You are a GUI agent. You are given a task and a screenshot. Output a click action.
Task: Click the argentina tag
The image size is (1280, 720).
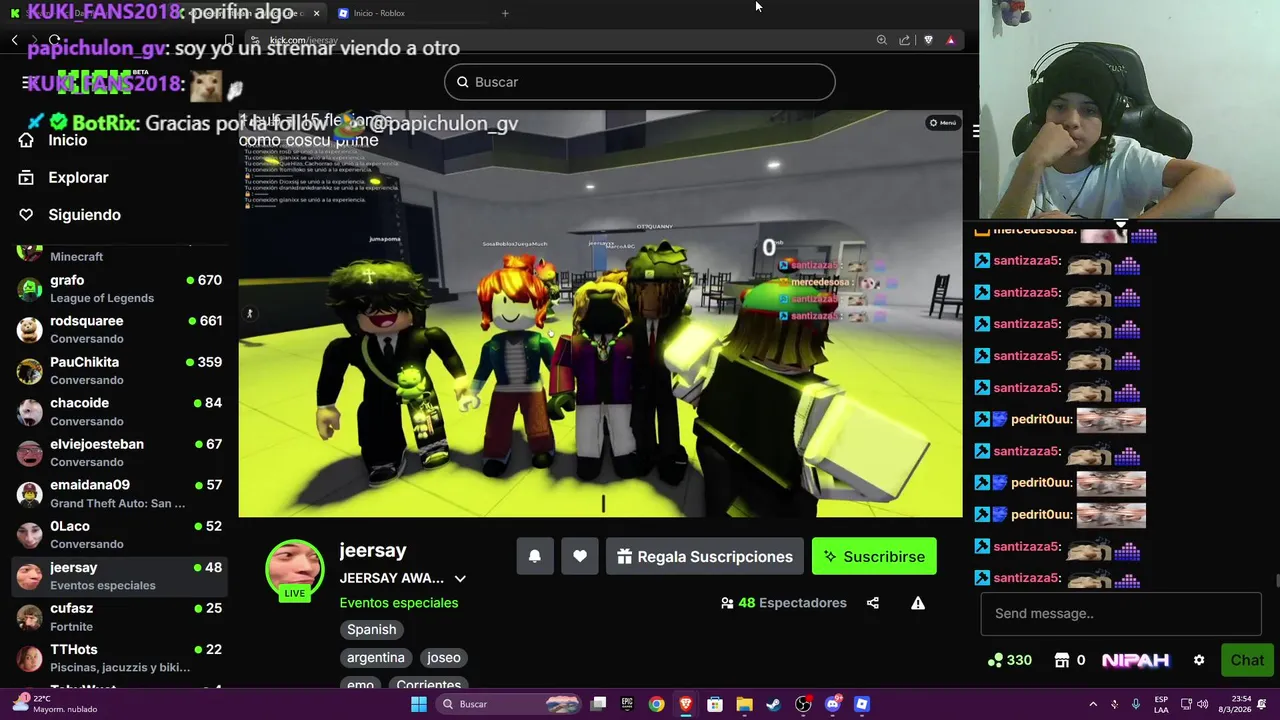coord(375,657)
